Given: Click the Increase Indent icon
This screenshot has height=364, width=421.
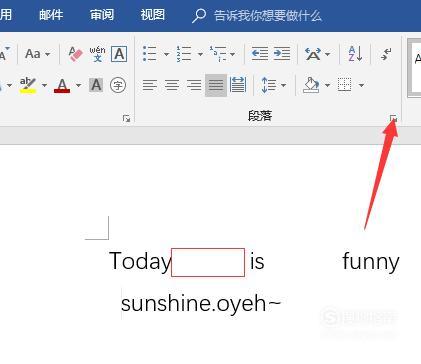Looking at the screenshot, I should tap(282, 54).
